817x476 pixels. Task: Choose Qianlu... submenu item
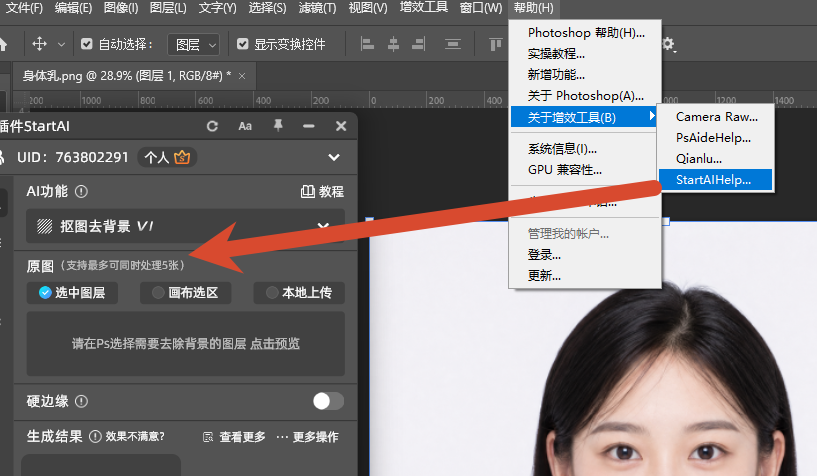(x=716, y=159)
